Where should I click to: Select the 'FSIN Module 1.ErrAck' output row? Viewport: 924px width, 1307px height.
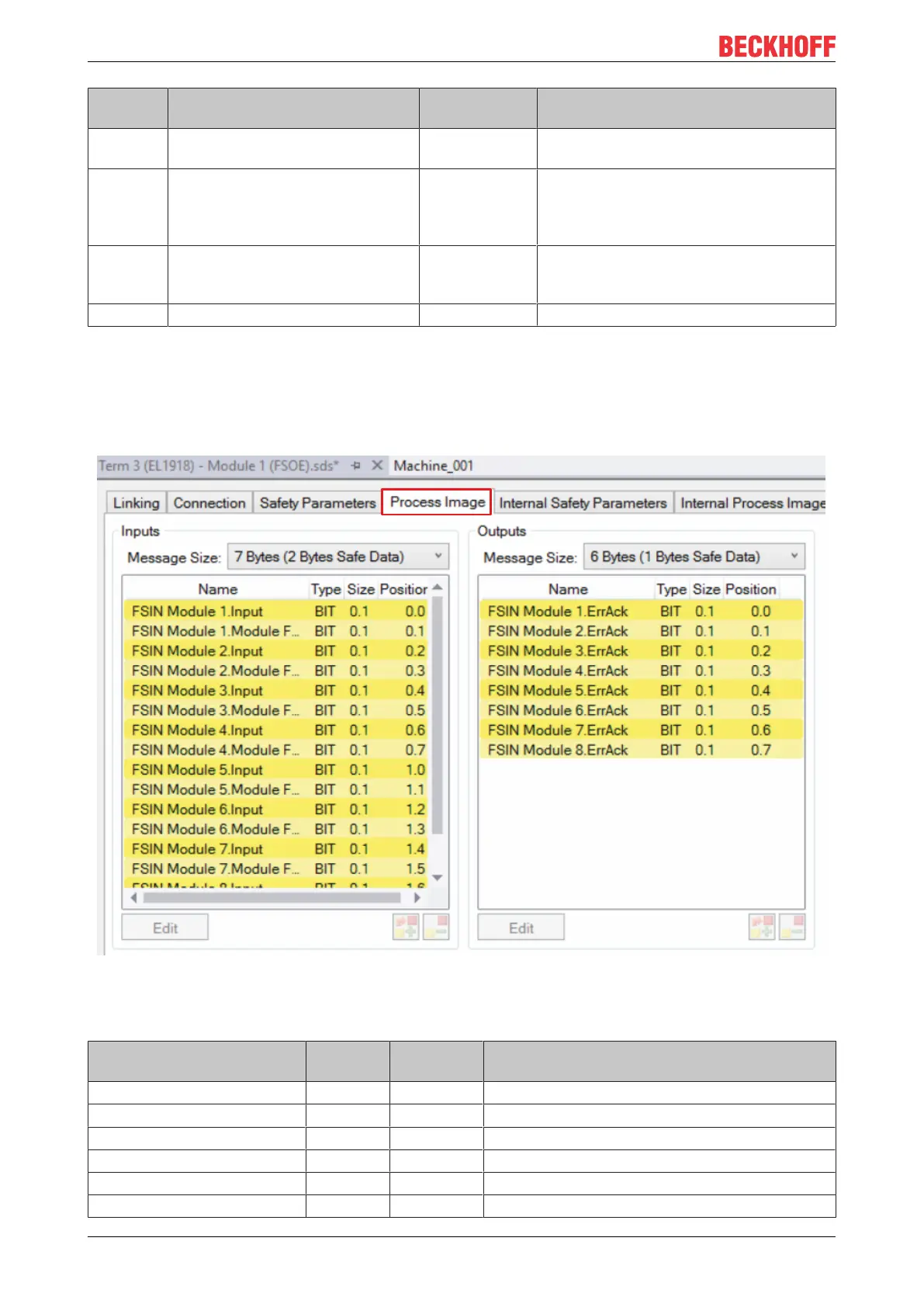tap(642, 612)
